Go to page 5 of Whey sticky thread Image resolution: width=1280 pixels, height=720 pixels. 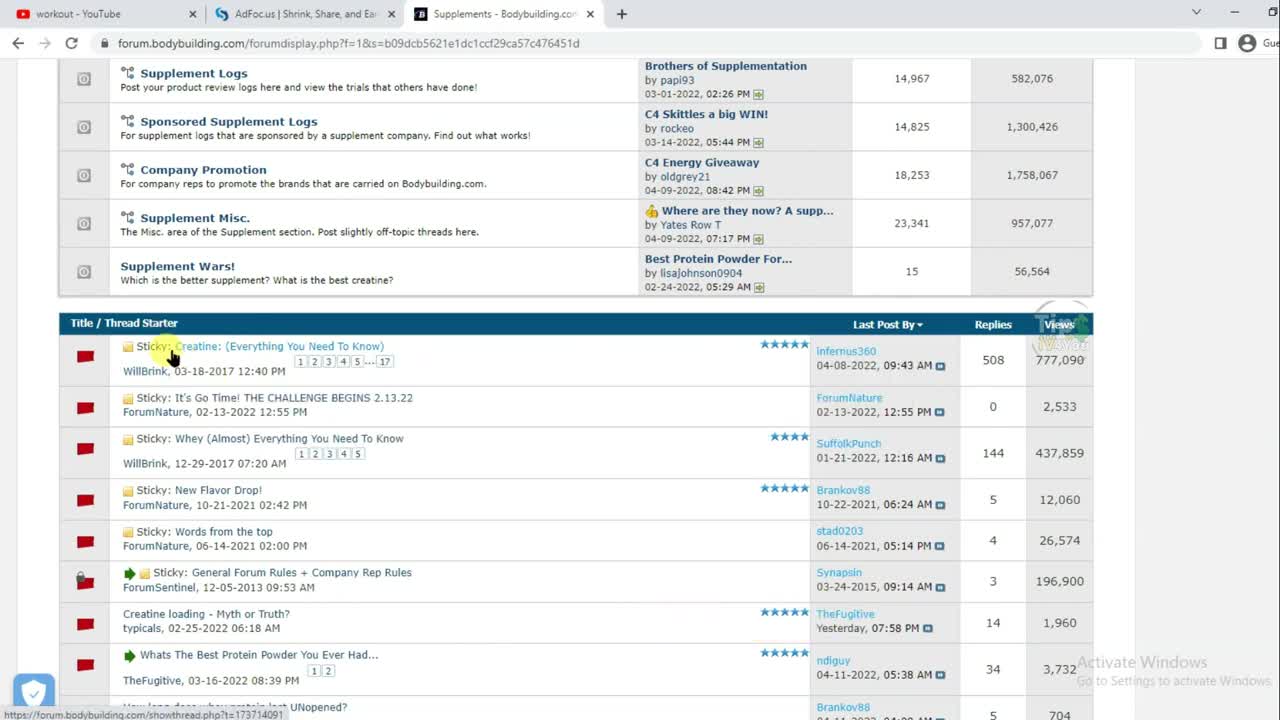357,454
